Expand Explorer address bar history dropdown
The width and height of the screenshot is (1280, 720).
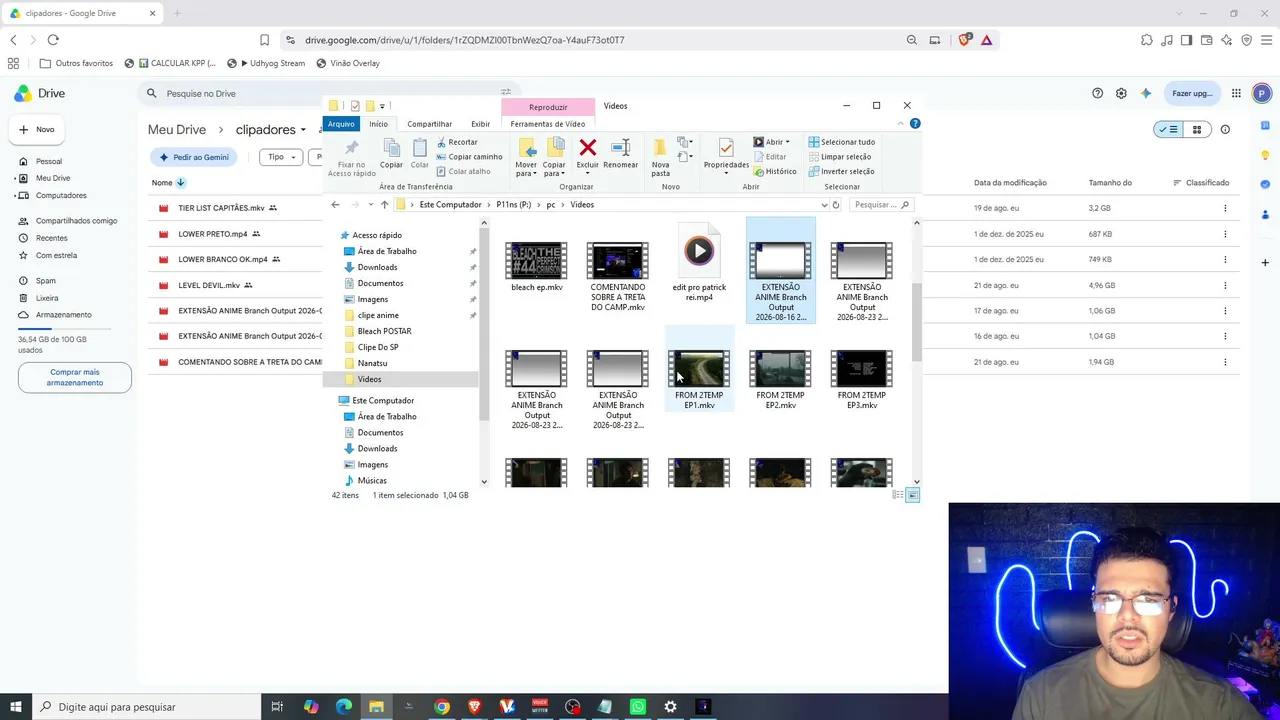(824, 205)
